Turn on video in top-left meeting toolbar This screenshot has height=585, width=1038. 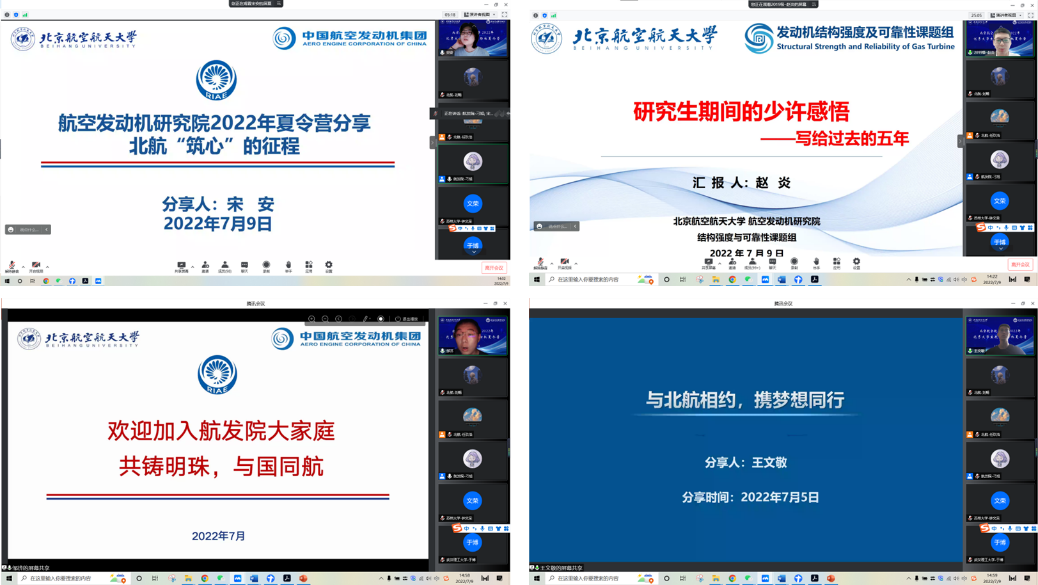[36, 265]
